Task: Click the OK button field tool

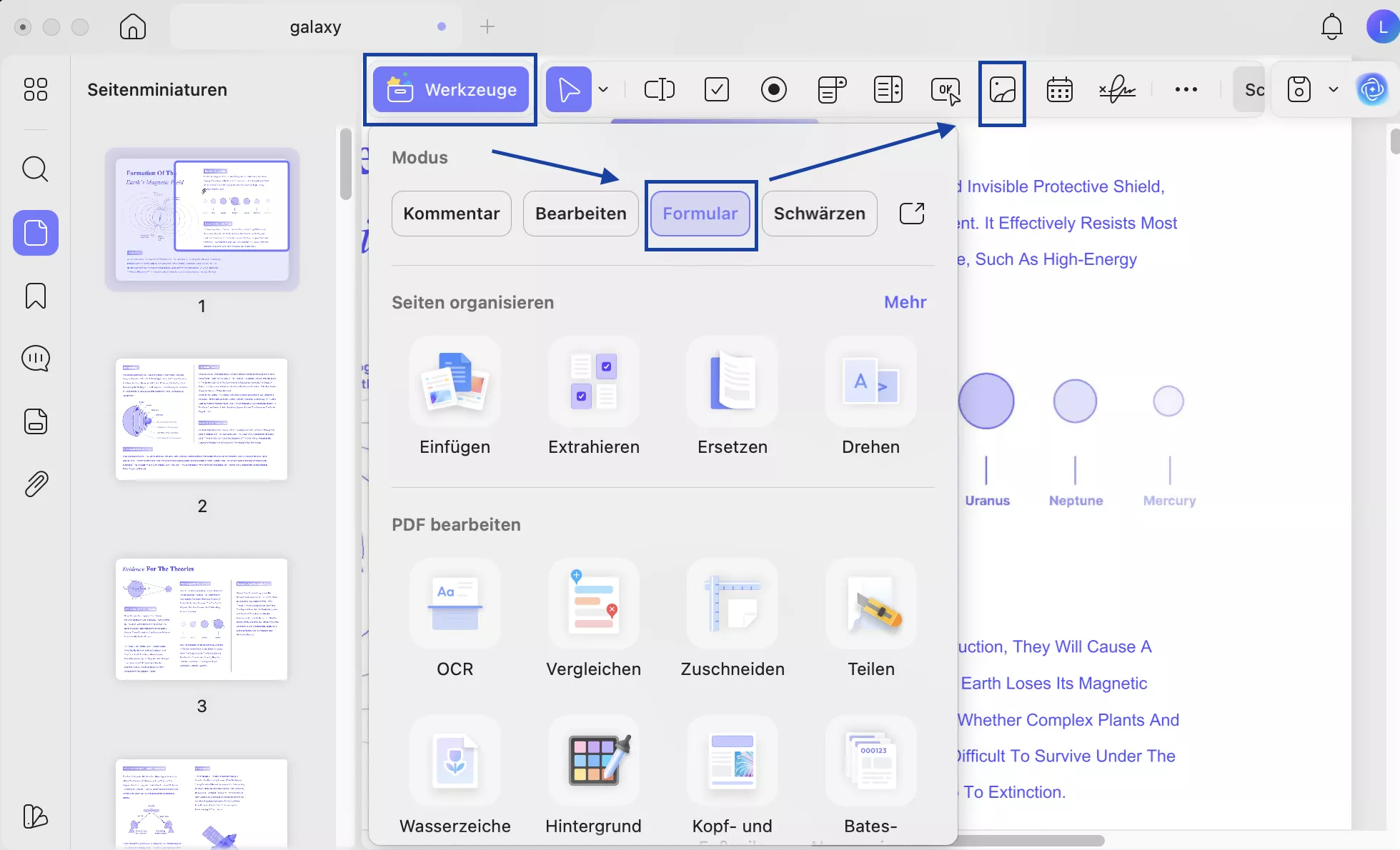Action: (x=945, y=90)
